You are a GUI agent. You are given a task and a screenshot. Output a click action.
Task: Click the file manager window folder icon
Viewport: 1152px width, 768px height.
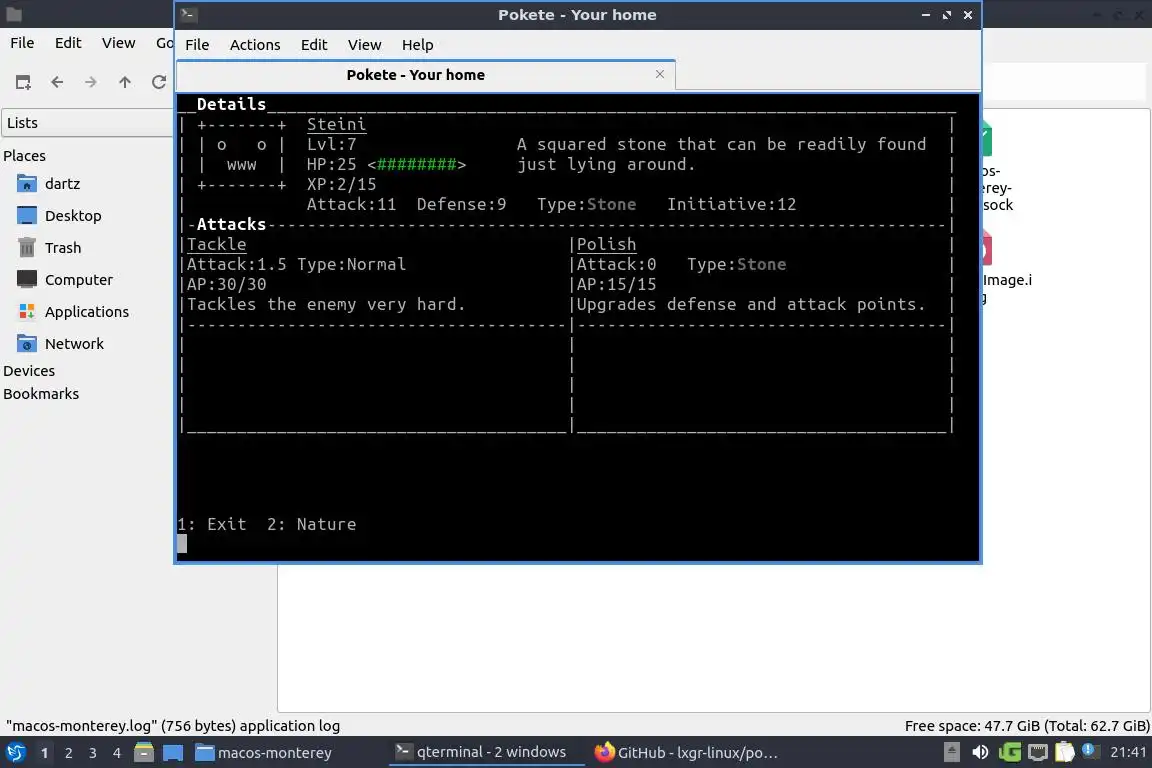point(14,14)
